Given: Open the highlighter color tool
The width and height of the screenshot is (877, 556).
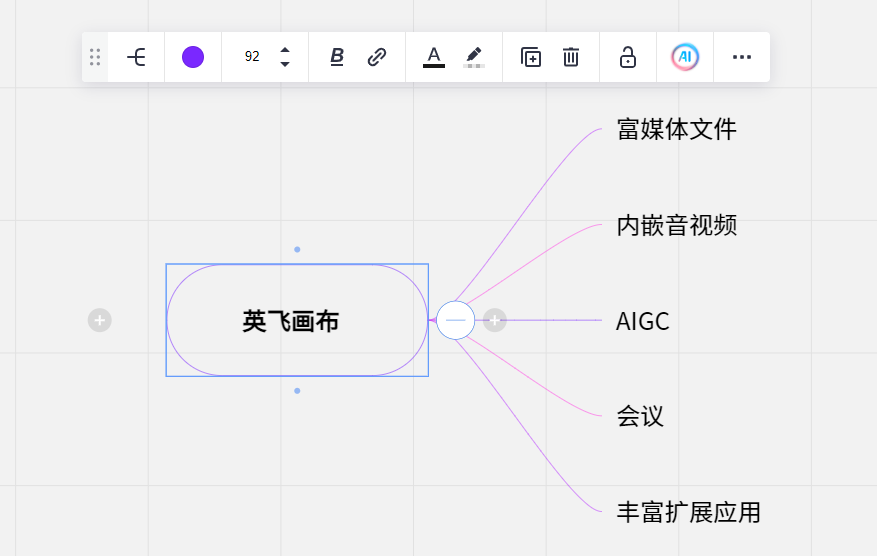Looking at the screenshot, I should [x=474, y=57].
